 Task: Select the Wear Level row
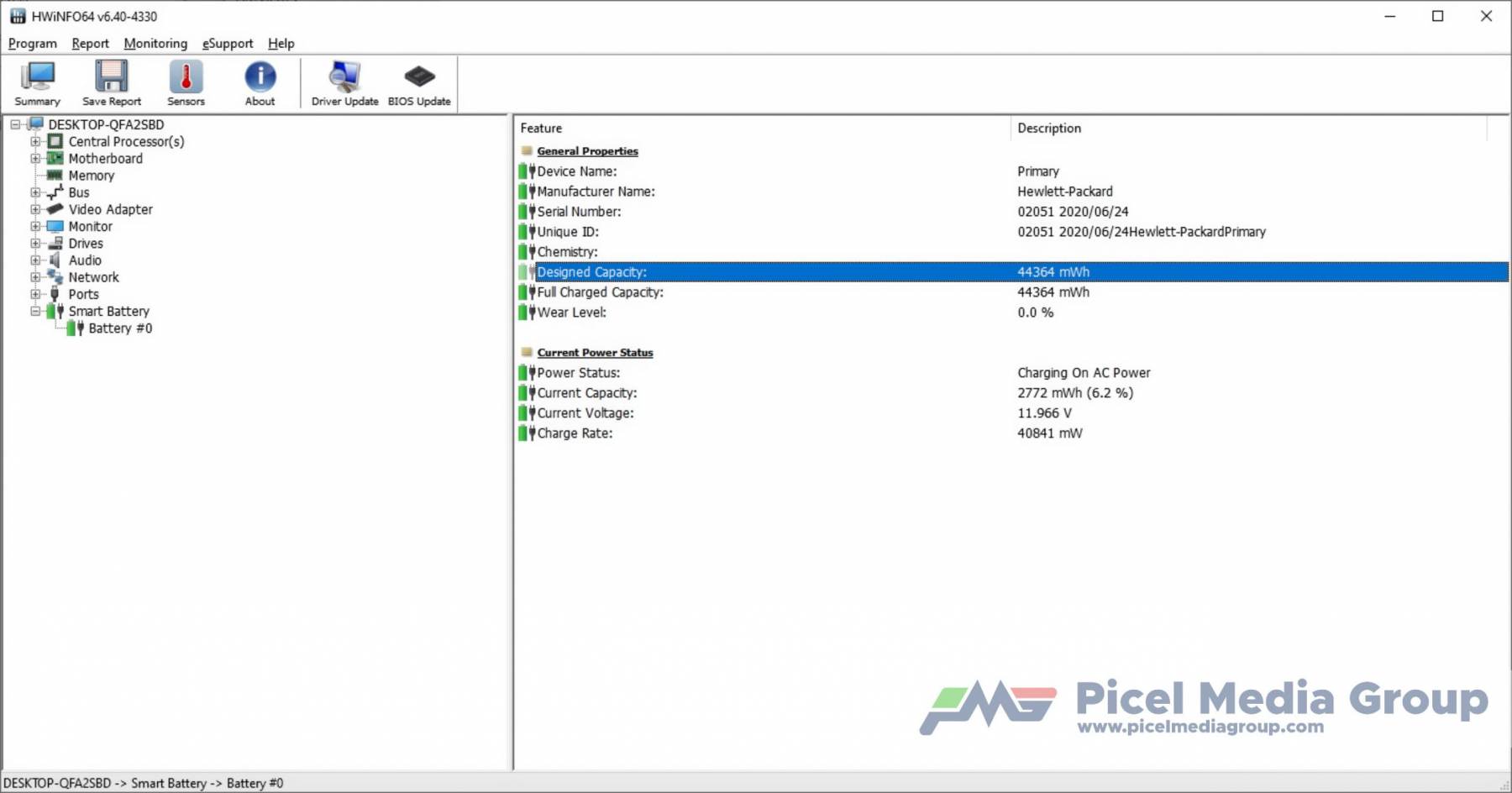[572, 312]
